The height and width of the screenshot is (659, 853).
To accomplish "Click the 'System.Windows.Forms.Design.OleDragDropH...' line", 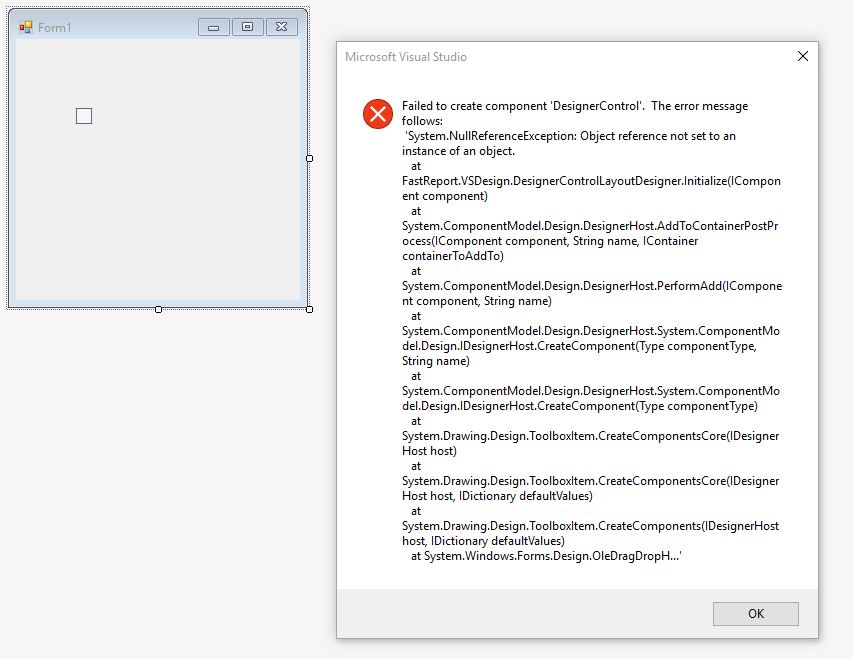I will click(x=546, y=556).
